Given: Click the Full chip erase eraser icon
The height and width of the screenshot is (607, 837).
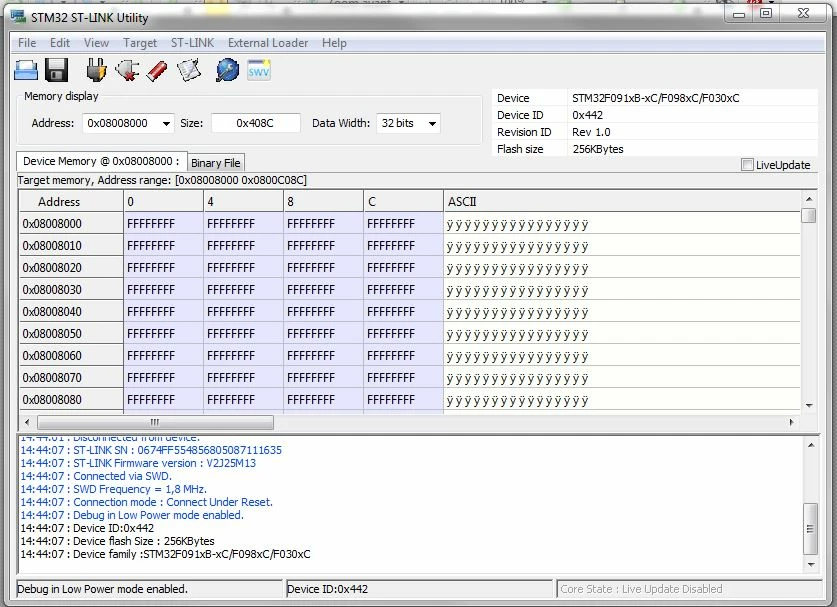Looking at the screenshot, I should (157, 70).
